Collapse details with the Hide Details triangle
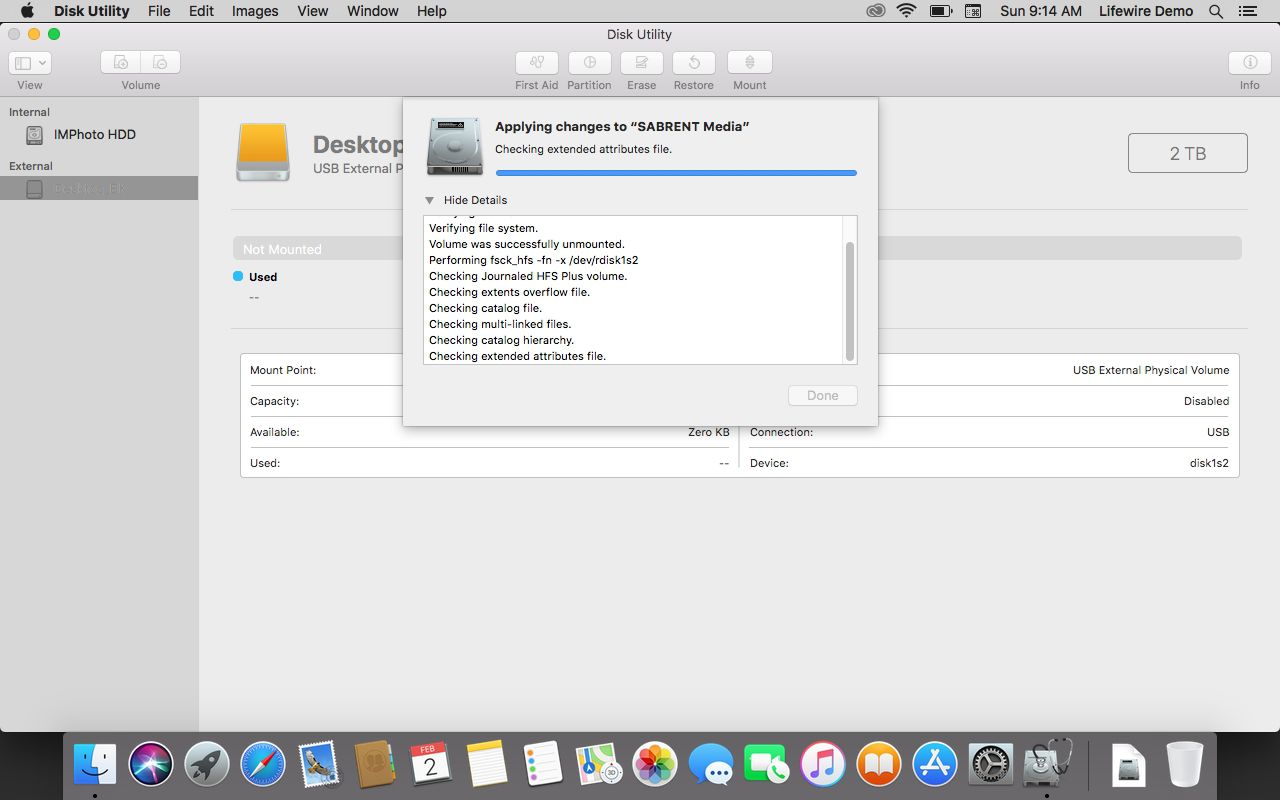 [429, 200]
